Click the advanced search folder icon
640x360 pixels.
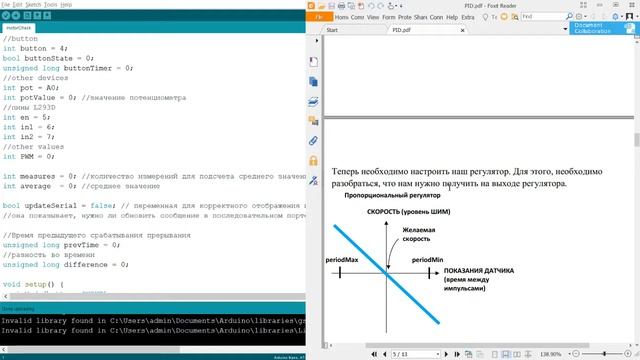pyautogui.click(x=515, y=17)
